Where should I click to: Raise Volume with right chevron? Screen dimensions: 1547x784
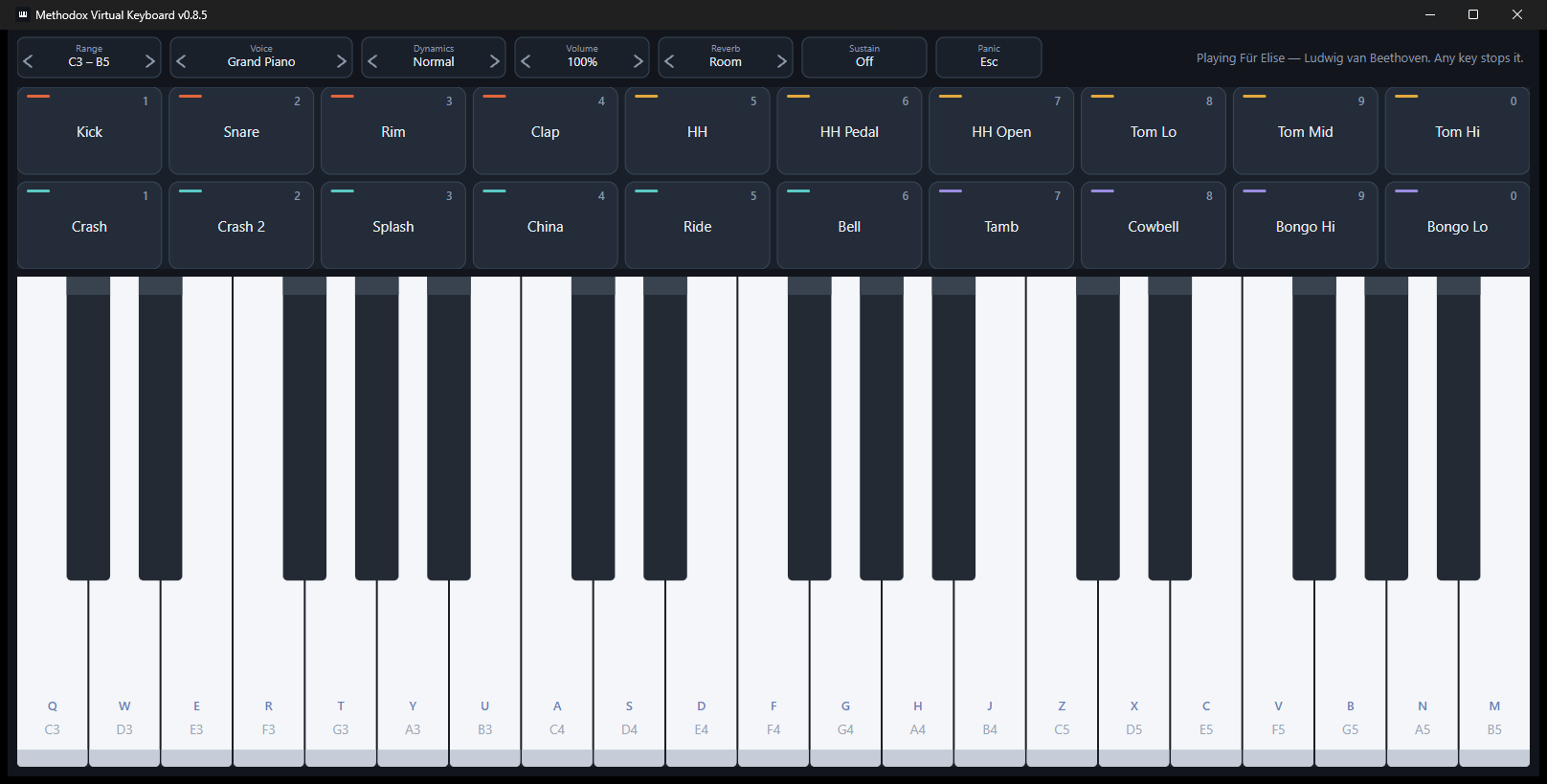tap(638, 61)
